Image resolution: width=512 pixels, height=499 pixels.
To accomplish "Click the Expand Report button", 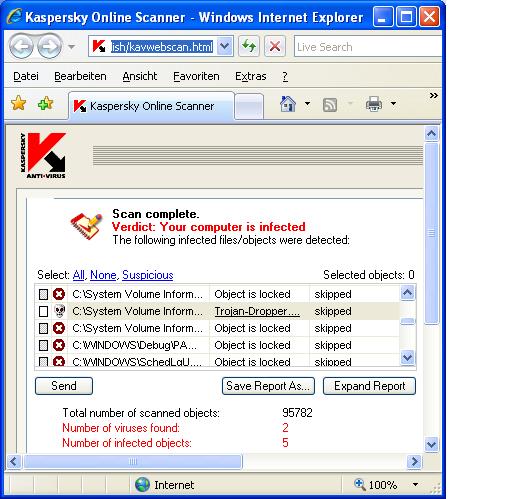I will tap(369, 386).
